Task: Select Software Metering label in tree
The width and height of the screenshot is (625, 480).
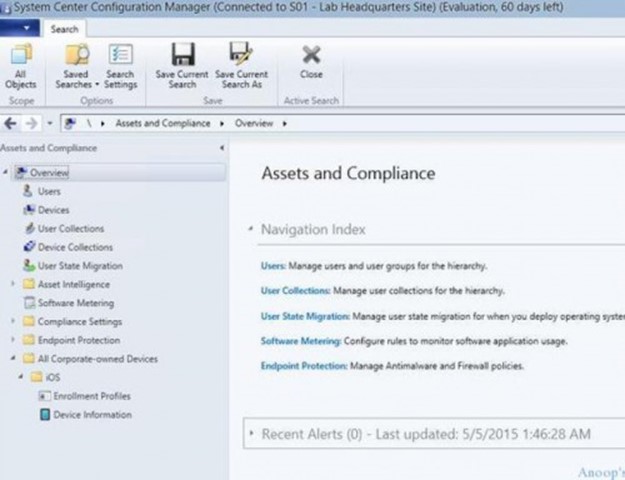Action: point(76,303)
